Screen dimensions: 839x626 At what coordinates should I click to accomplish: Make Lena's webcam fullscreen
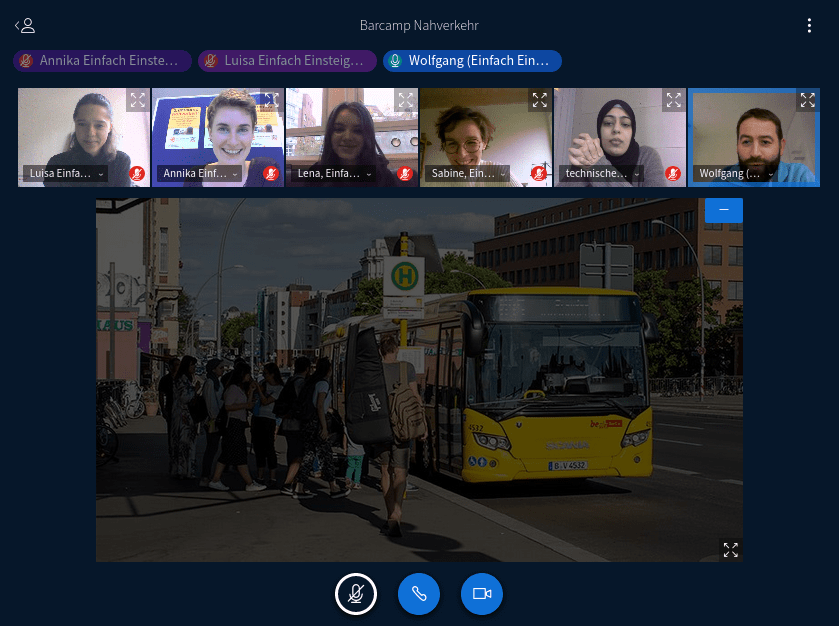point(405,100)
